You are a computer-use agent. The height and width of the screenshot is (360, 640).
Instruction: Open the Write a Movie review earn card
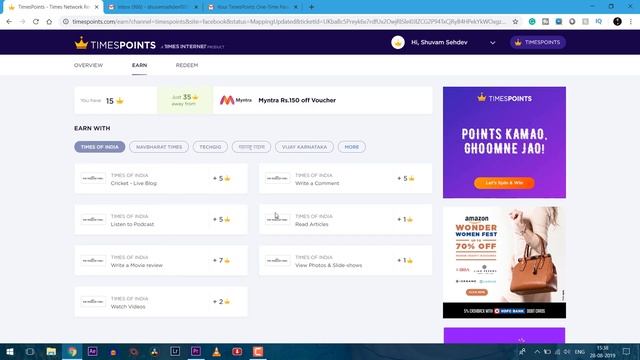[161, 261]
